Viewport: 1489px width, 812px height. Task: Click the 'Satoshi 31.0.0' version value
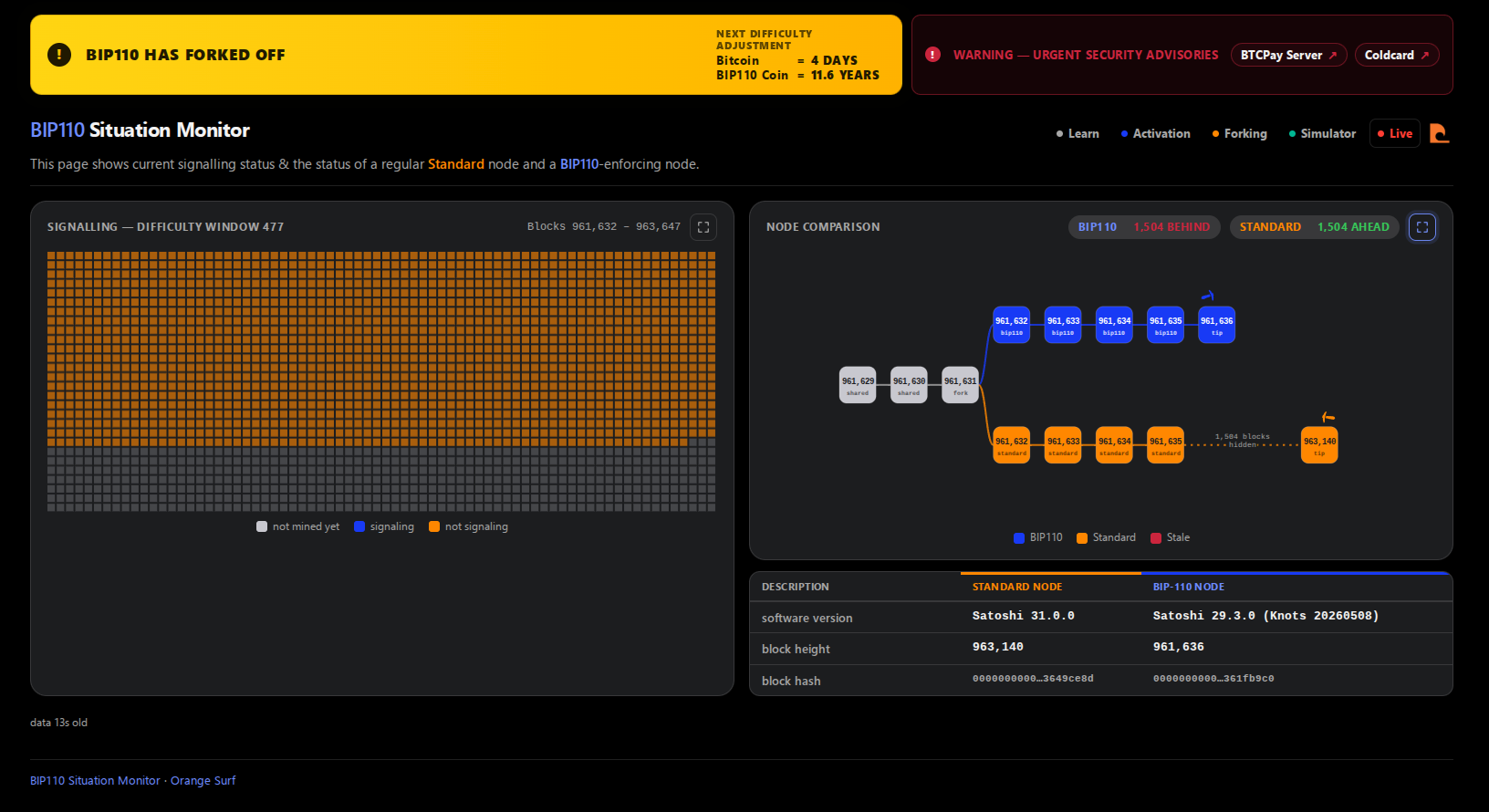[x=1024, y=616]
